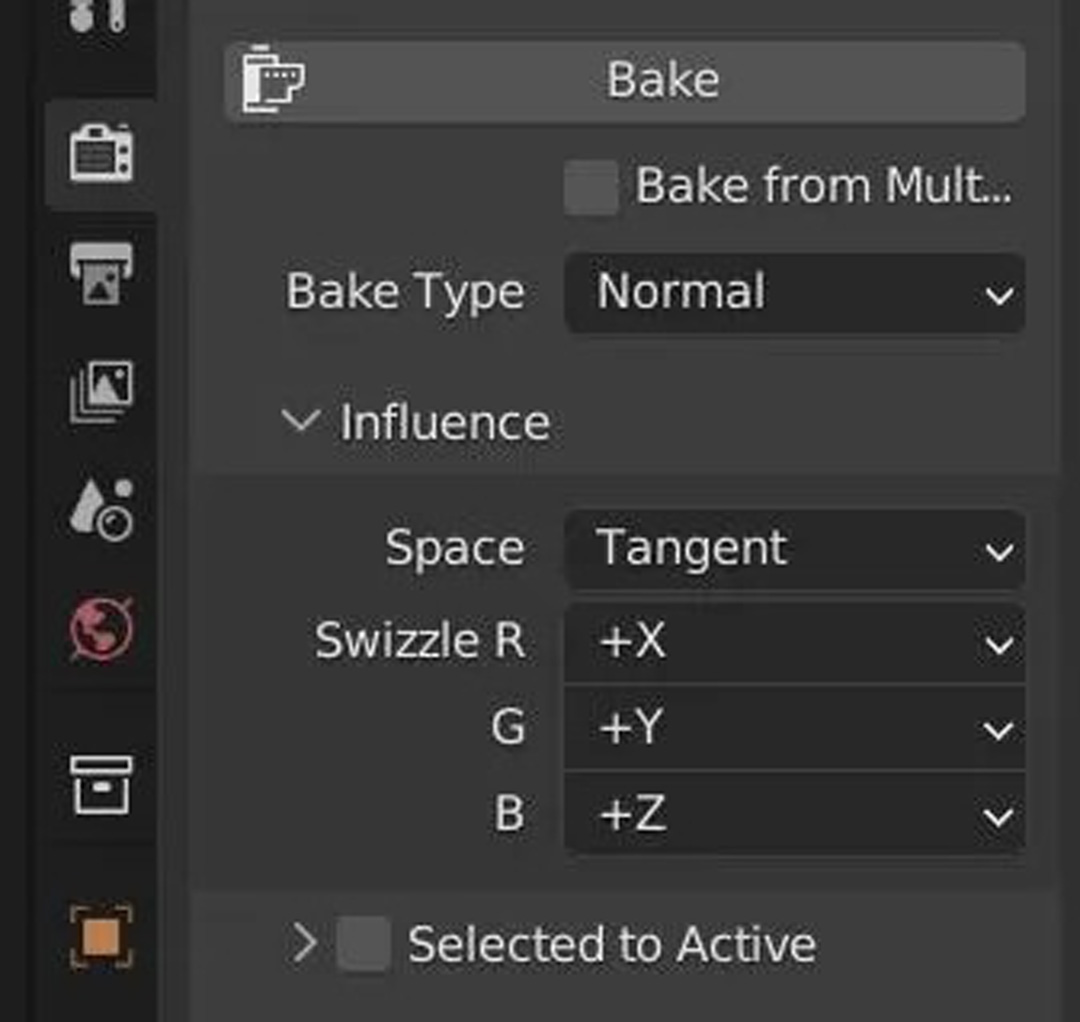This screenshot has width=1080, height=1022.
Task: Open the Swizzle R +X dropdown
Action: 794,641
